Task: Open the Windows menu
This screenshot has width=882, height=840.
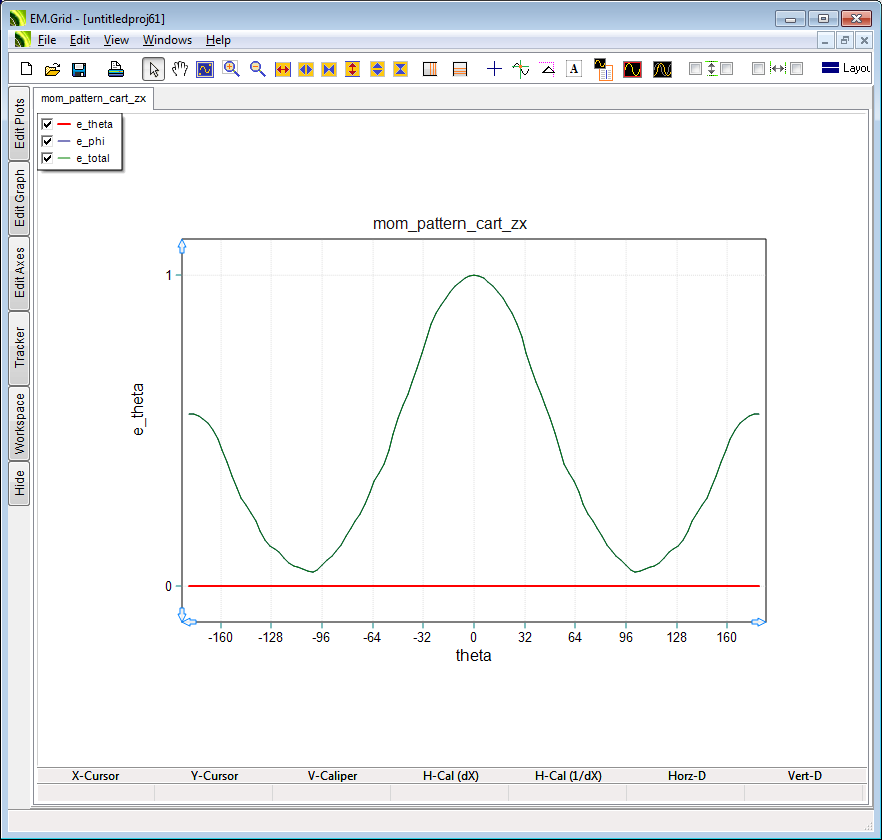Action: (x=167, y=40)
